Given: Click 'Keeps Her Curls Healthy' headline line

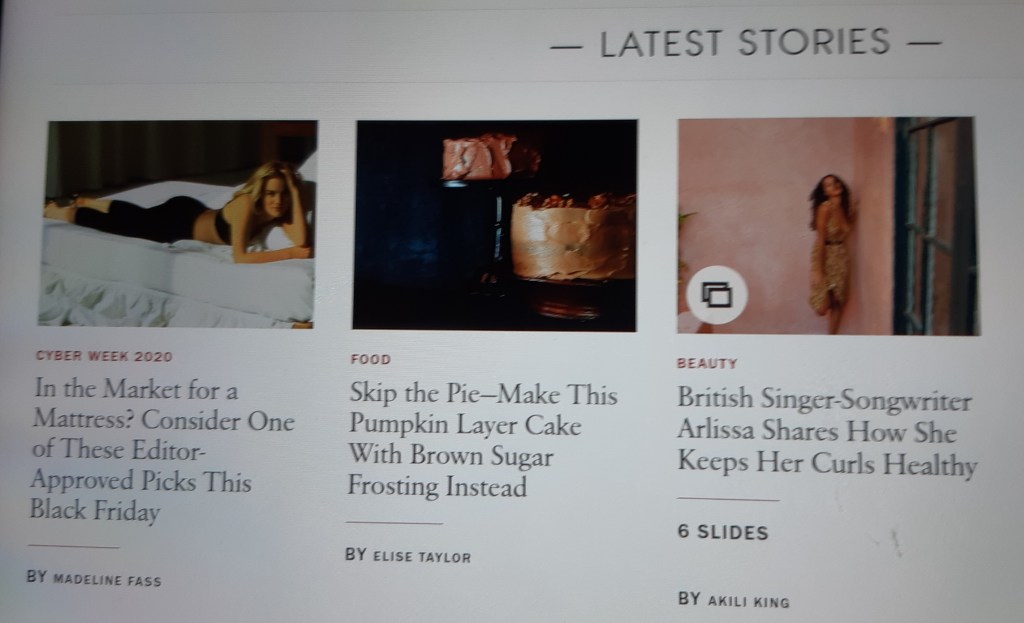Looking at the screenshot, I should point(827,464).
